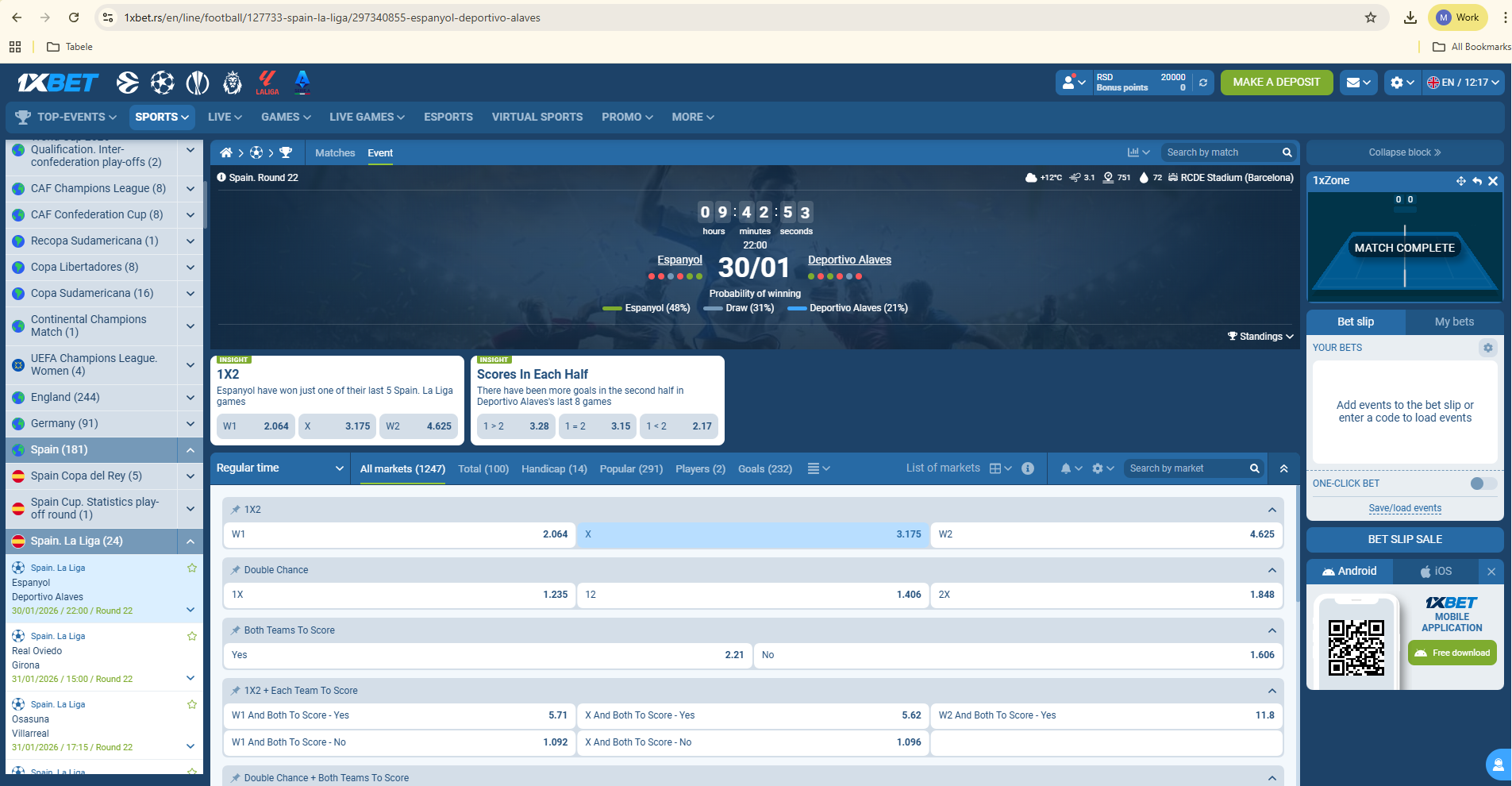Click the LaLiga logo icon in header

pyautogui.click(x=267, y=82)
